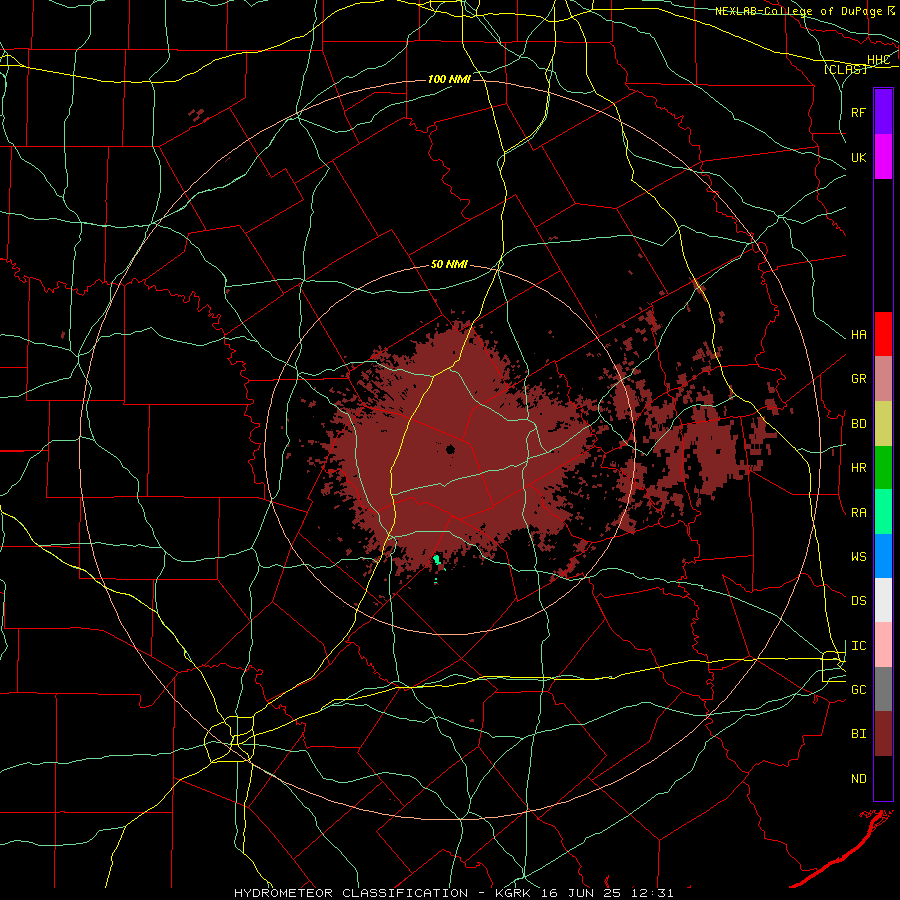Image resolution: width=900 pixels, height=900 pixels.
Task: Click the DS legend label
Action: point(858,601)
